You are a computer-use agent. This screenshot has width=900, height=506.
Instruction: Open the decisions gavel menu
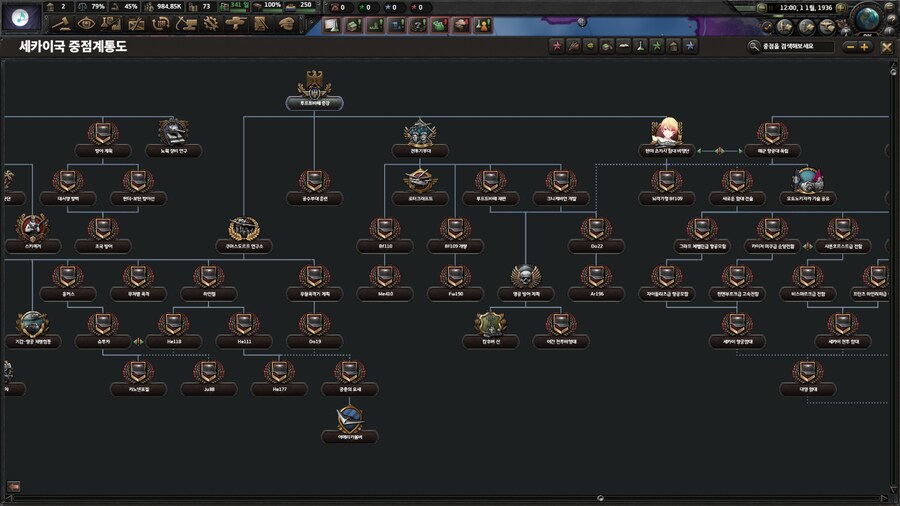[x=59, y=24]
